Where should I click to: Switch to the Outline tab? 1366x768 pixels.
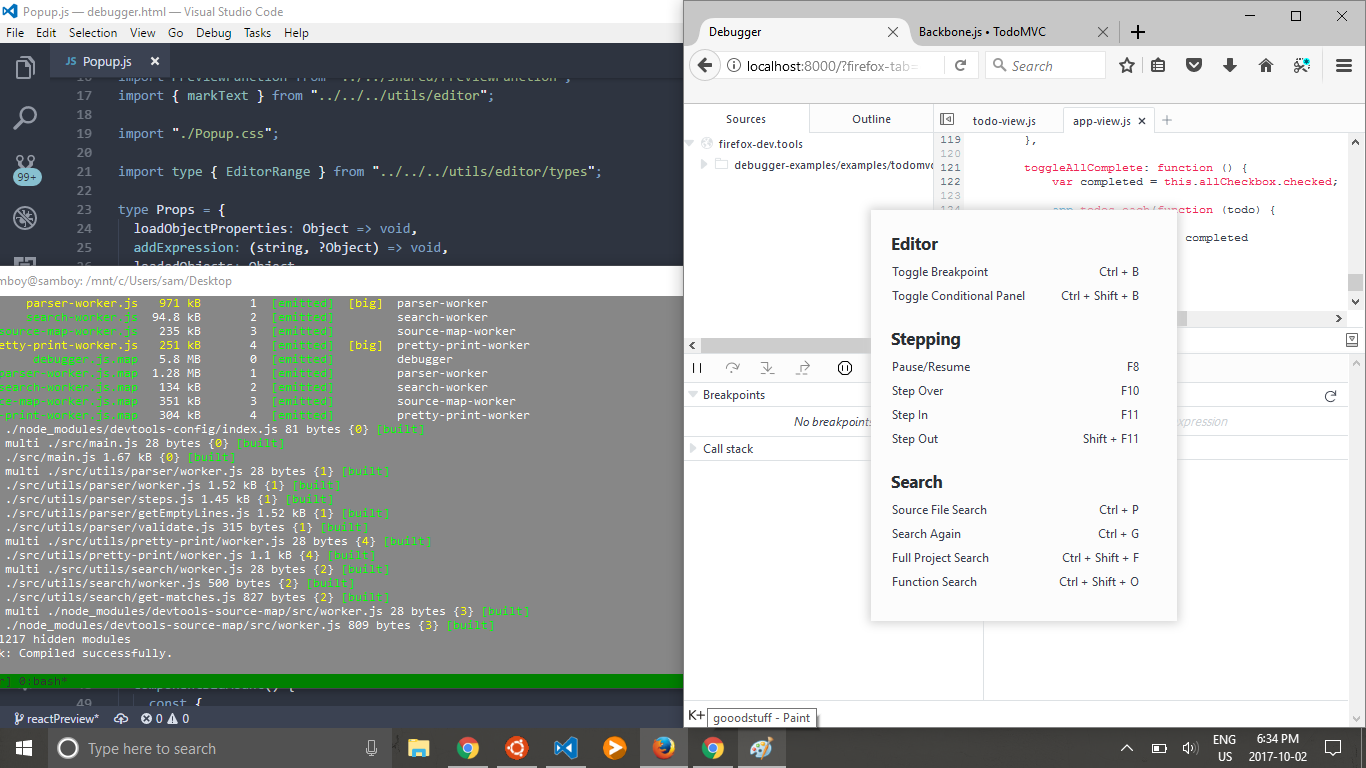(871, 119)
